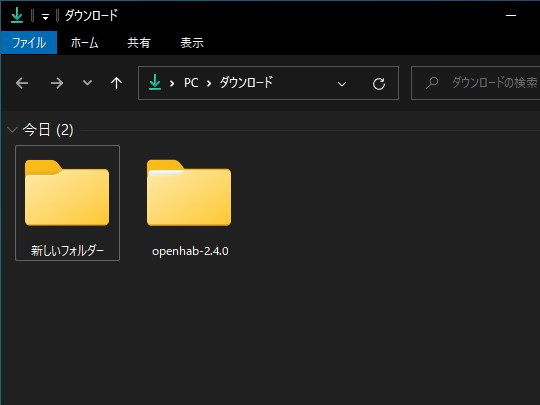Switch to the 表示 ribbon tab

click(192, 43)
